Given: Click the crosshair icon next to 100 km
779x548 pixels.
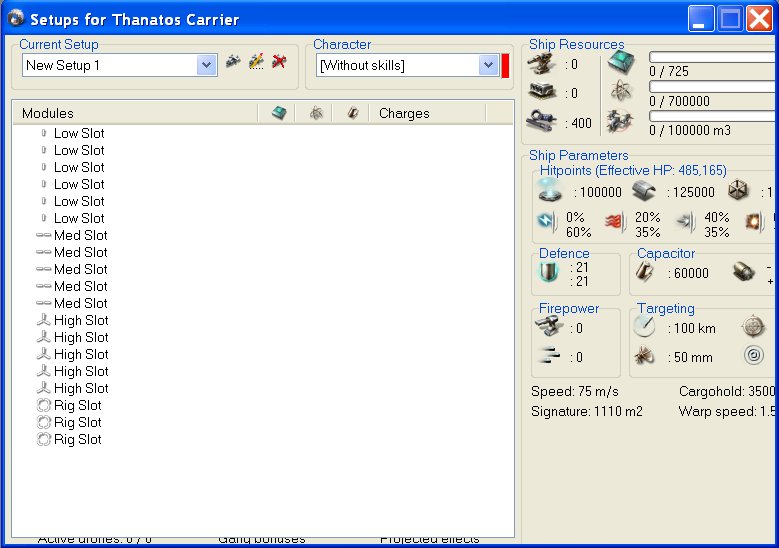Looking at the screenshot, I should pos(753,326).
